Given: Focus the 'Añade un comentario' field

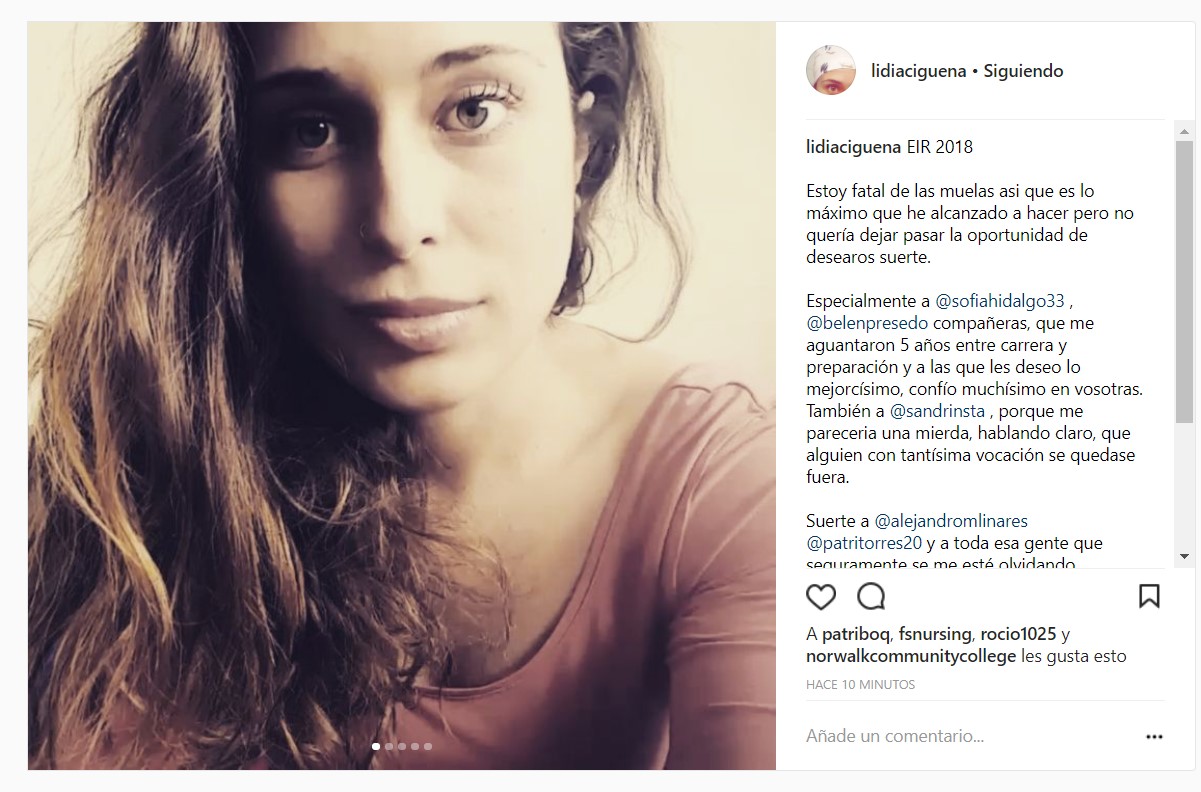Looking at the screenshot, I should pos(970,737).
